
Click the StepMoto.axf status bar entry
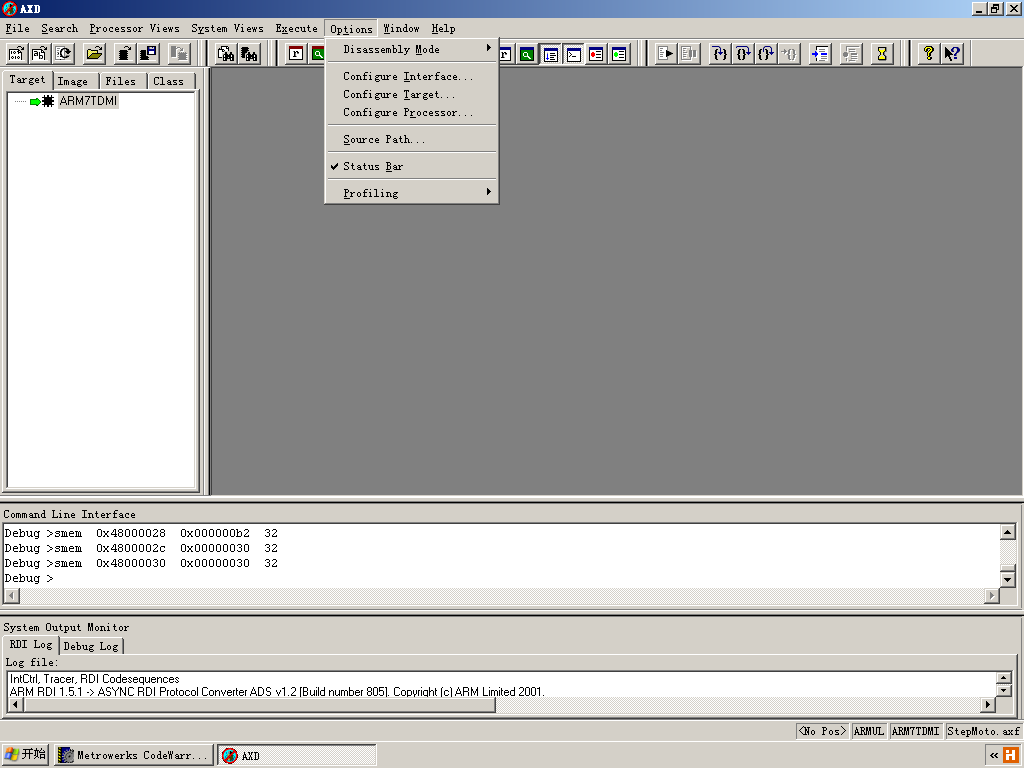tap(983, 731)
